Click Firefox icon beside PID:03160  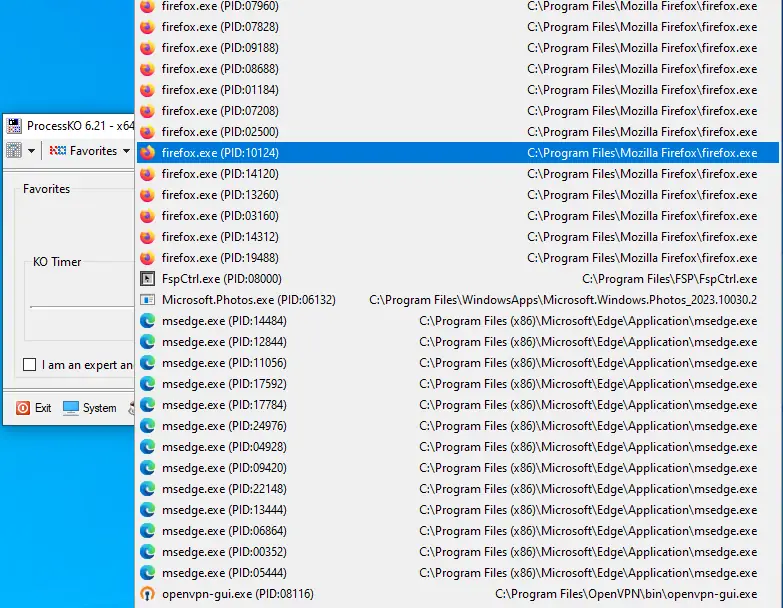147,216
